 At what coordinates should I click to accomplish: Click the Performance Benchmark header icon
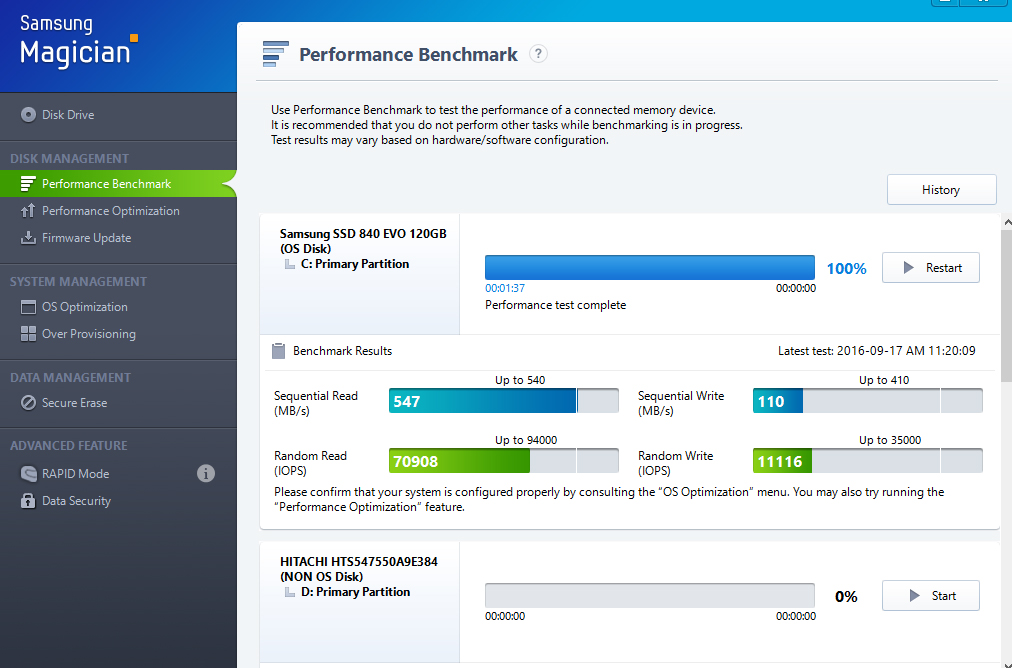[x=275, y=54]
